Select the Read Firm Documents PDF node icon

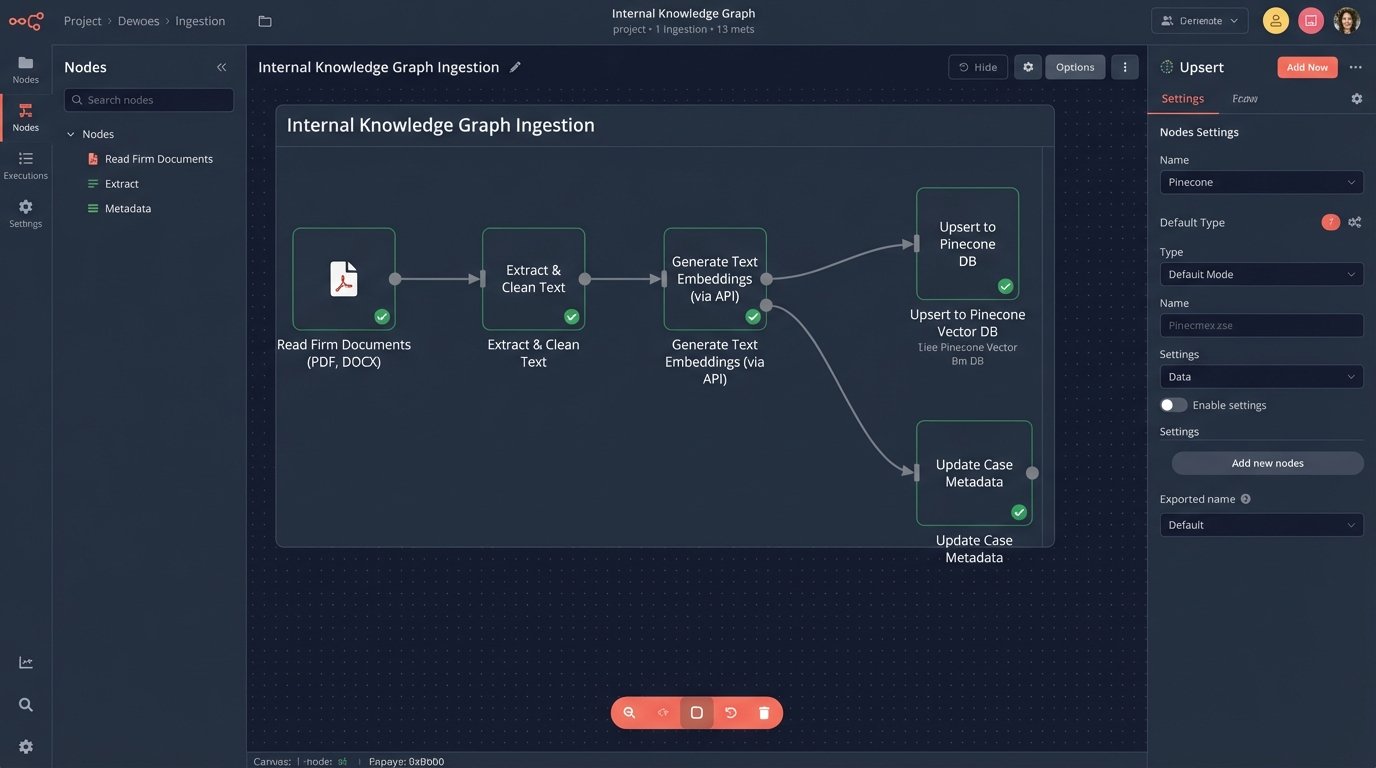coord(343,278)
